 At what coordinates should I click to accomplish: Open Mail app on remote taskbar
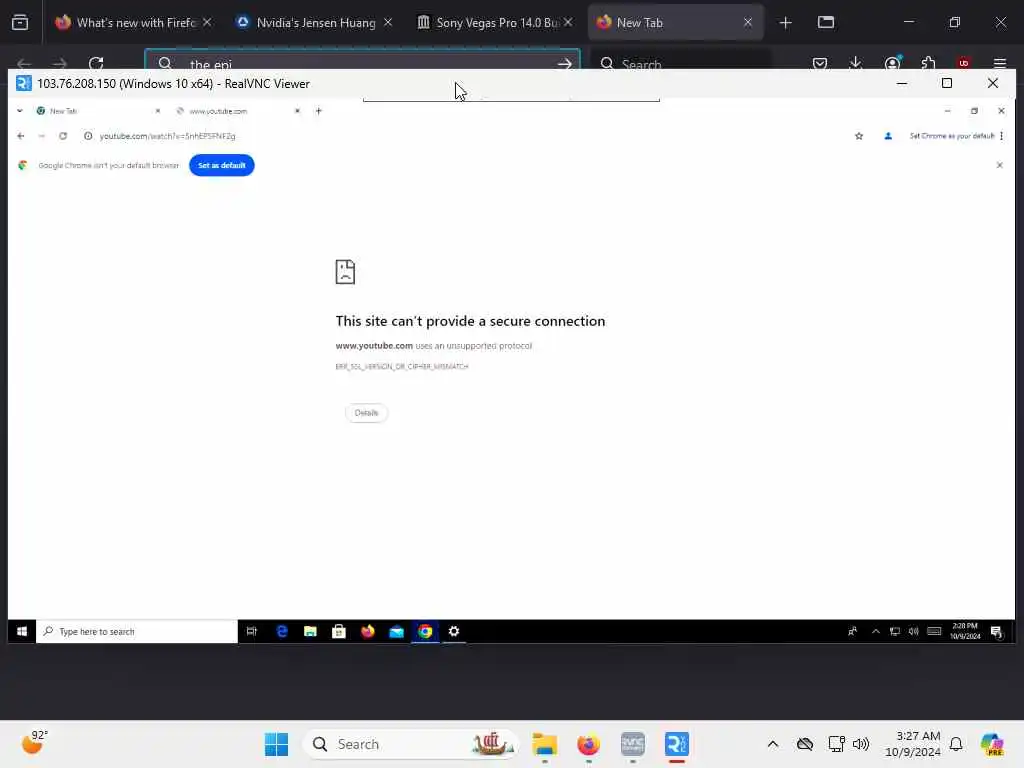(396, 632)
